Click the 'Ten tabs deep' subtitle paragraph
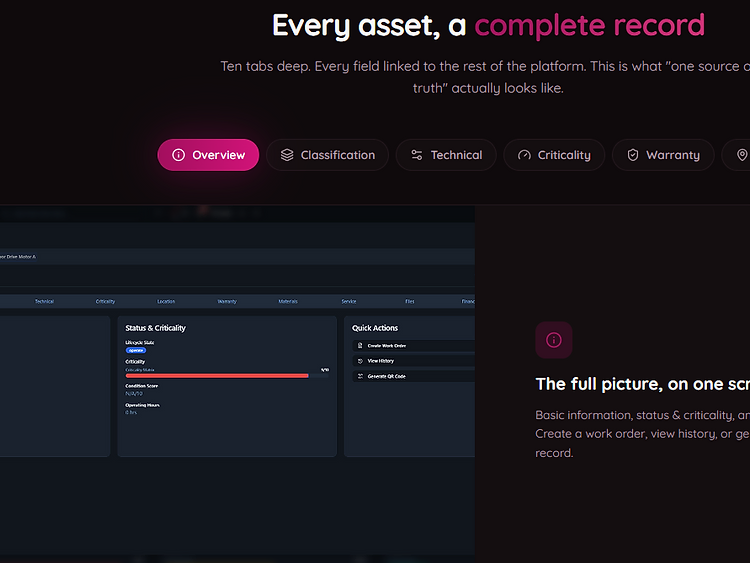Image resolution: width=750 pixels, height=563 pixels. tap(485, 77)
